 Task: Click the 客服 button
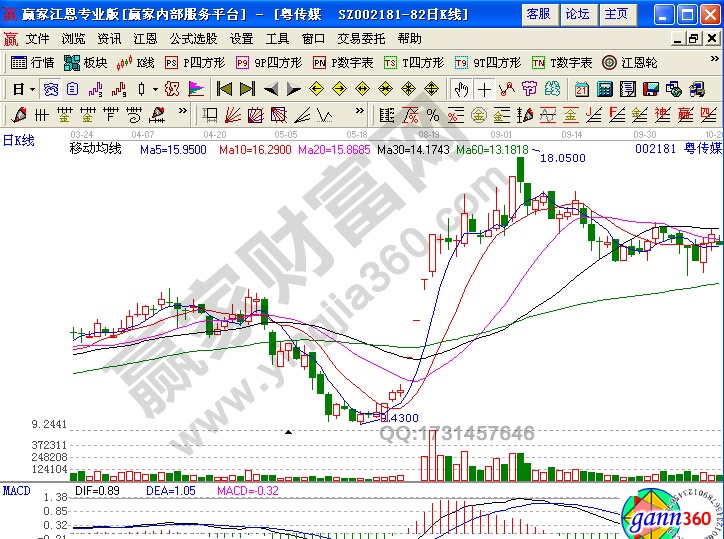[538, 14]
